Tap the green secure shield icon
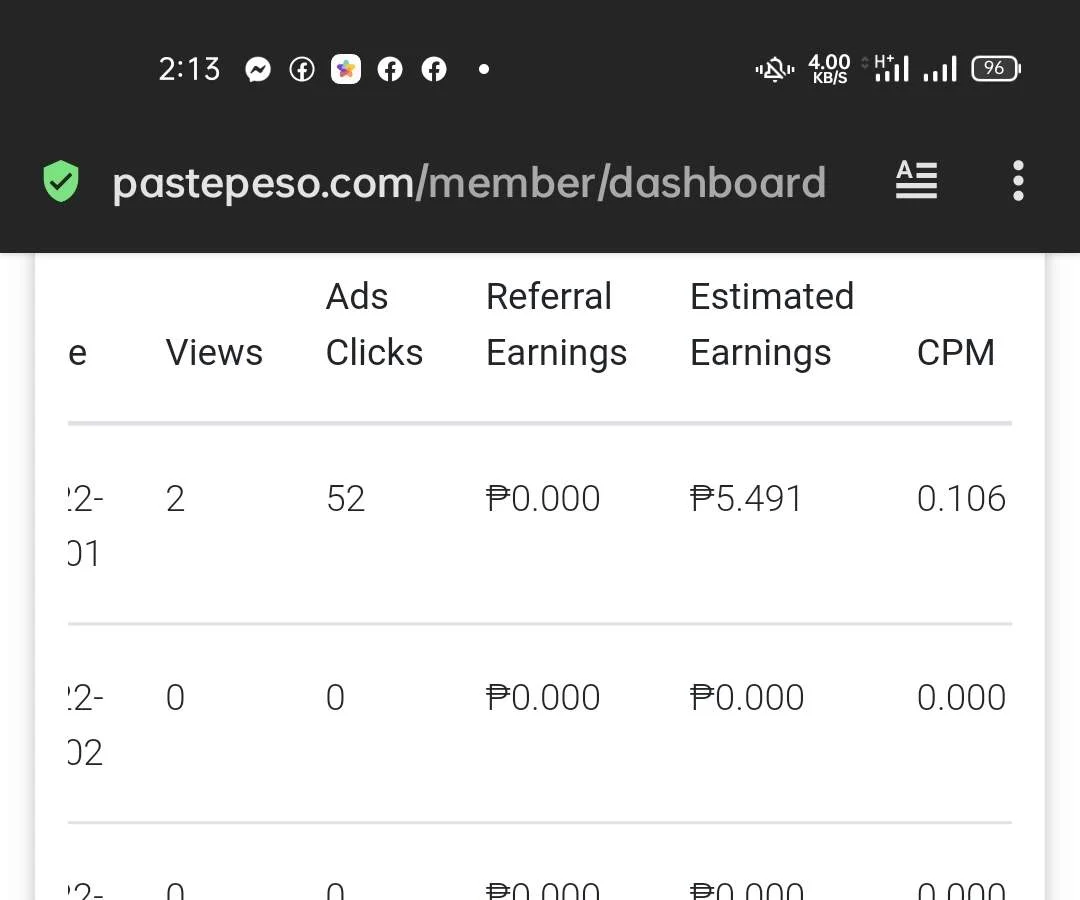1080x900 pixels. pos(61,181)
